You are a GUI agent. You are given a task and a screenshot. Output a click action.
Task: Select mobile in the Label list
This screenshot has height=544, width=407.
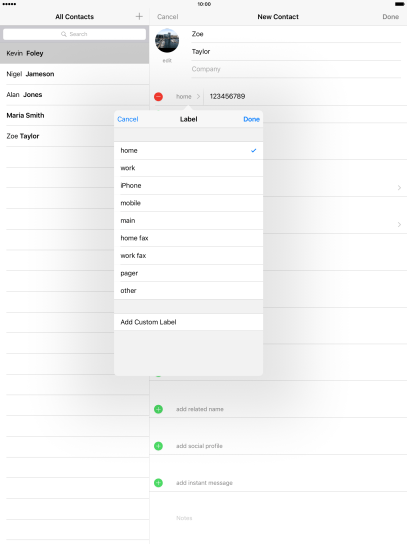[x=188, y=203]
